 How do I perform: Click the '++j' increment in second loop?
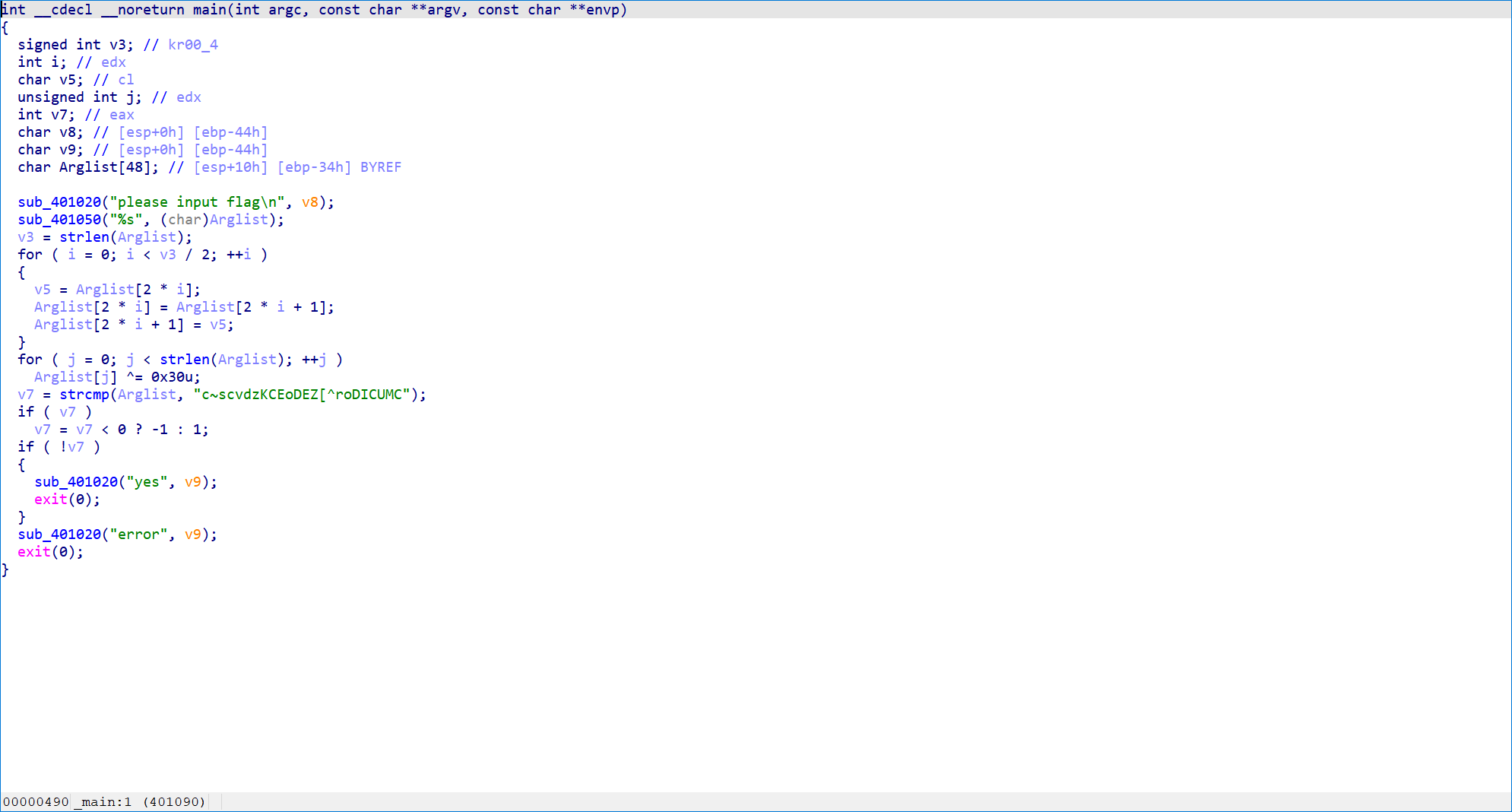point(314,360)
